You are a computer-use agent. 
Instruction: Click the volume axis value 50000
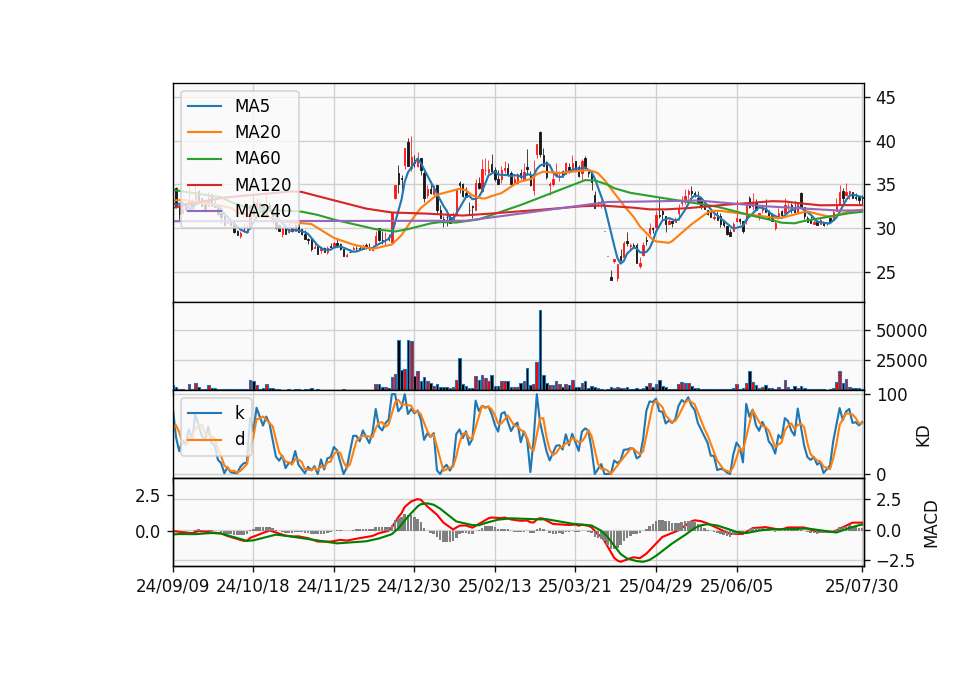(x=901, y=331)
